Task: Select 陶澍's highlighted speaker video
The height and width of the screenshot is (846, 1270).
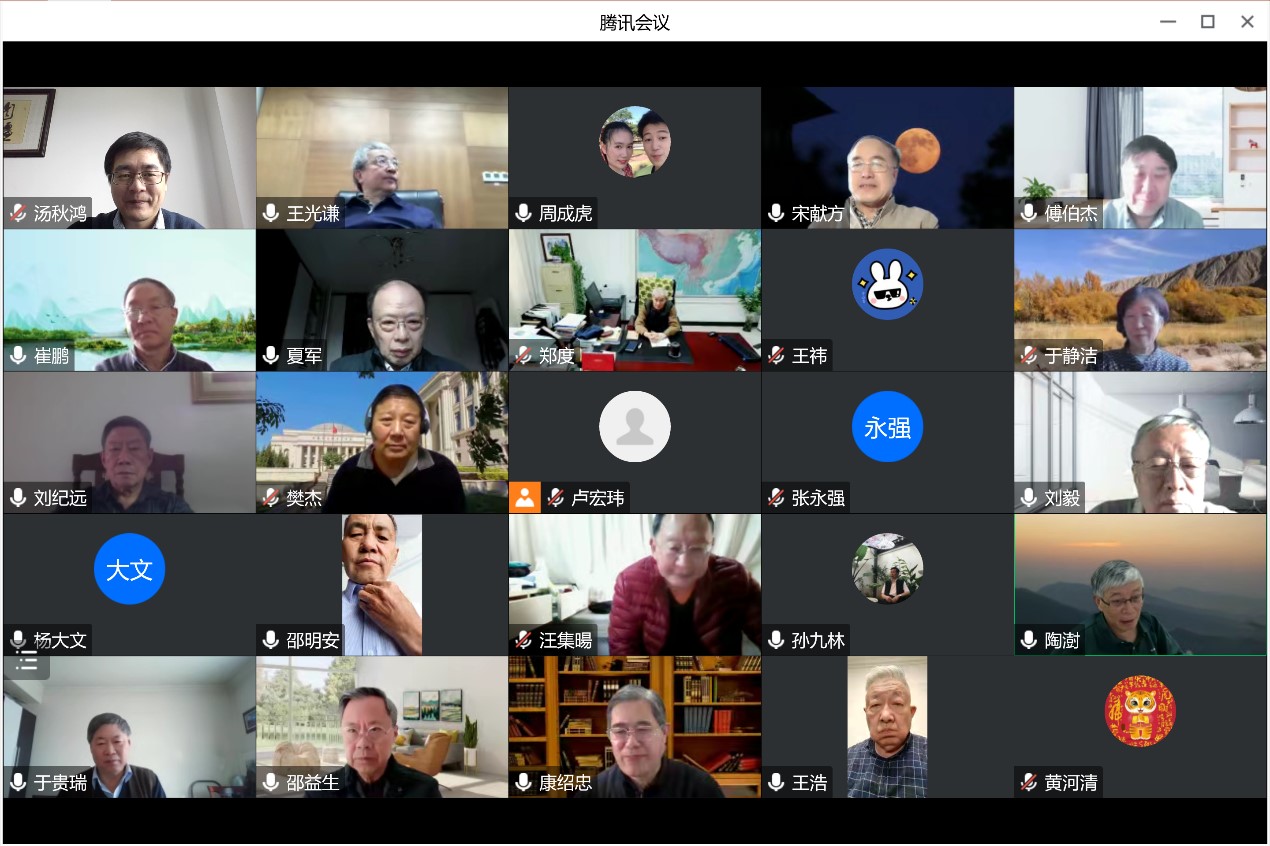Action: coord(1140,585)
